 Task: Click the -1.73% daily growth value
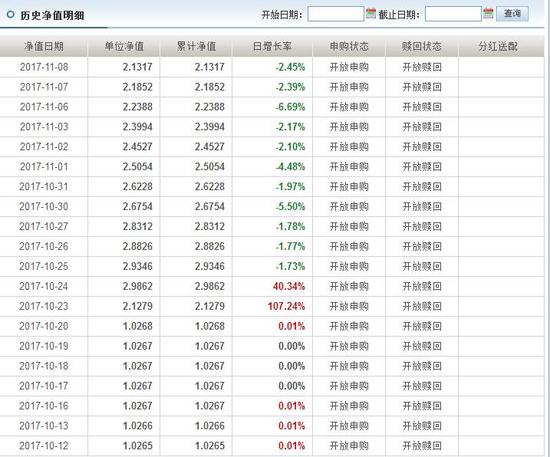pos(290,266)
